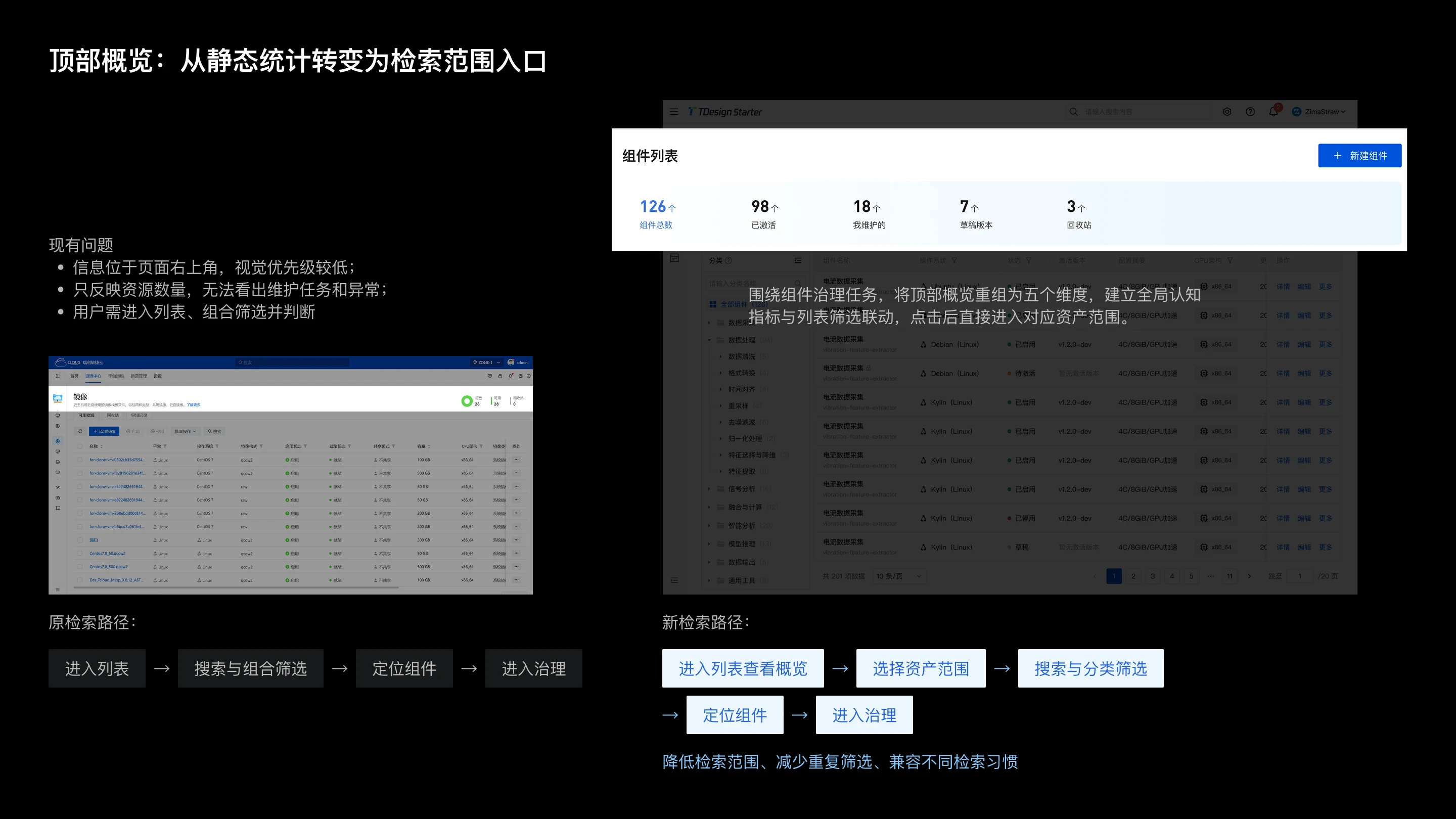Open 更多 link for the 草稿 row
This screenshot has width=1456, height=819.
tap(1326, 547)
